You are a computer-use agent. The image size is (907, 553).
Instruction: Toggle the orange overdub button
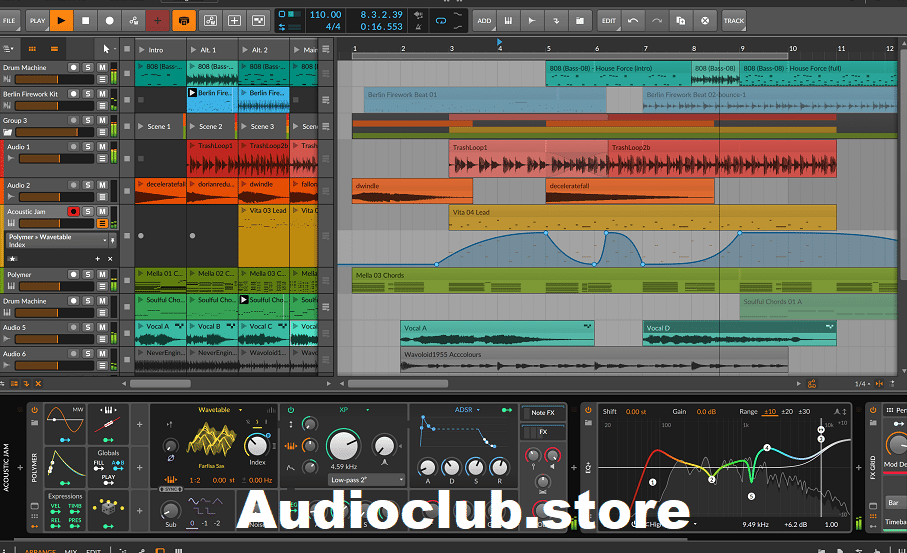(x=184, y=20)
